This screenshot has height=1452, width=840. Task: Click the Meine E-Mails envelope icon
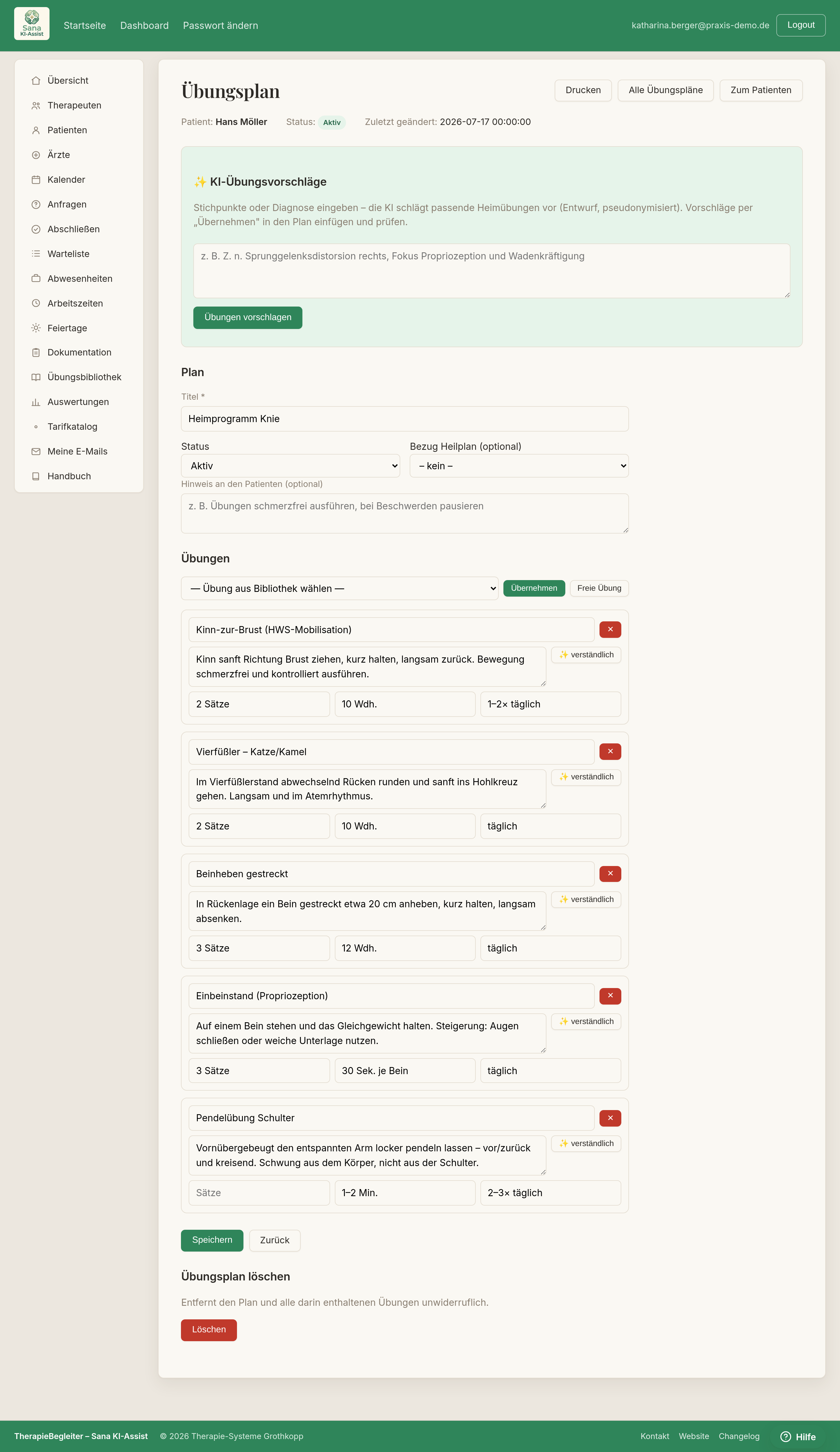[x=36, y=452]
